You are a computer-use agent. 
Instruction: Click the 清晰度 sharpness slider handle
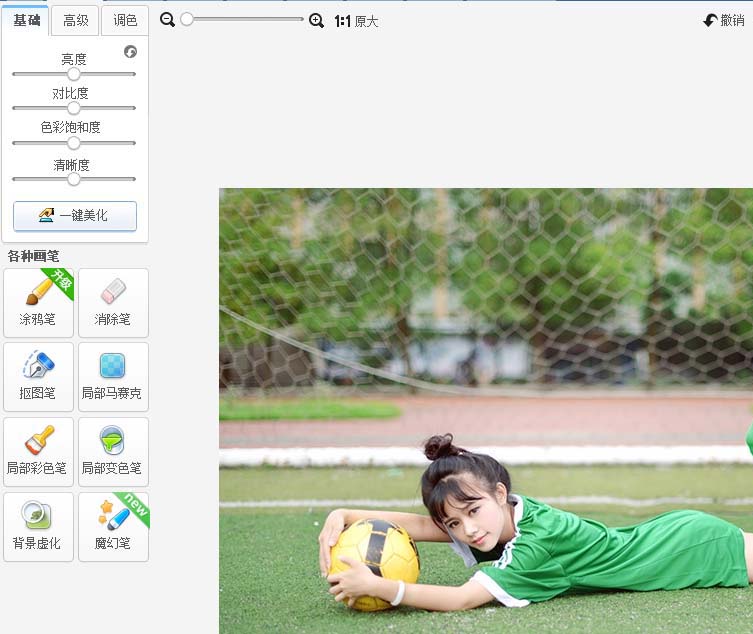(73, 179)
